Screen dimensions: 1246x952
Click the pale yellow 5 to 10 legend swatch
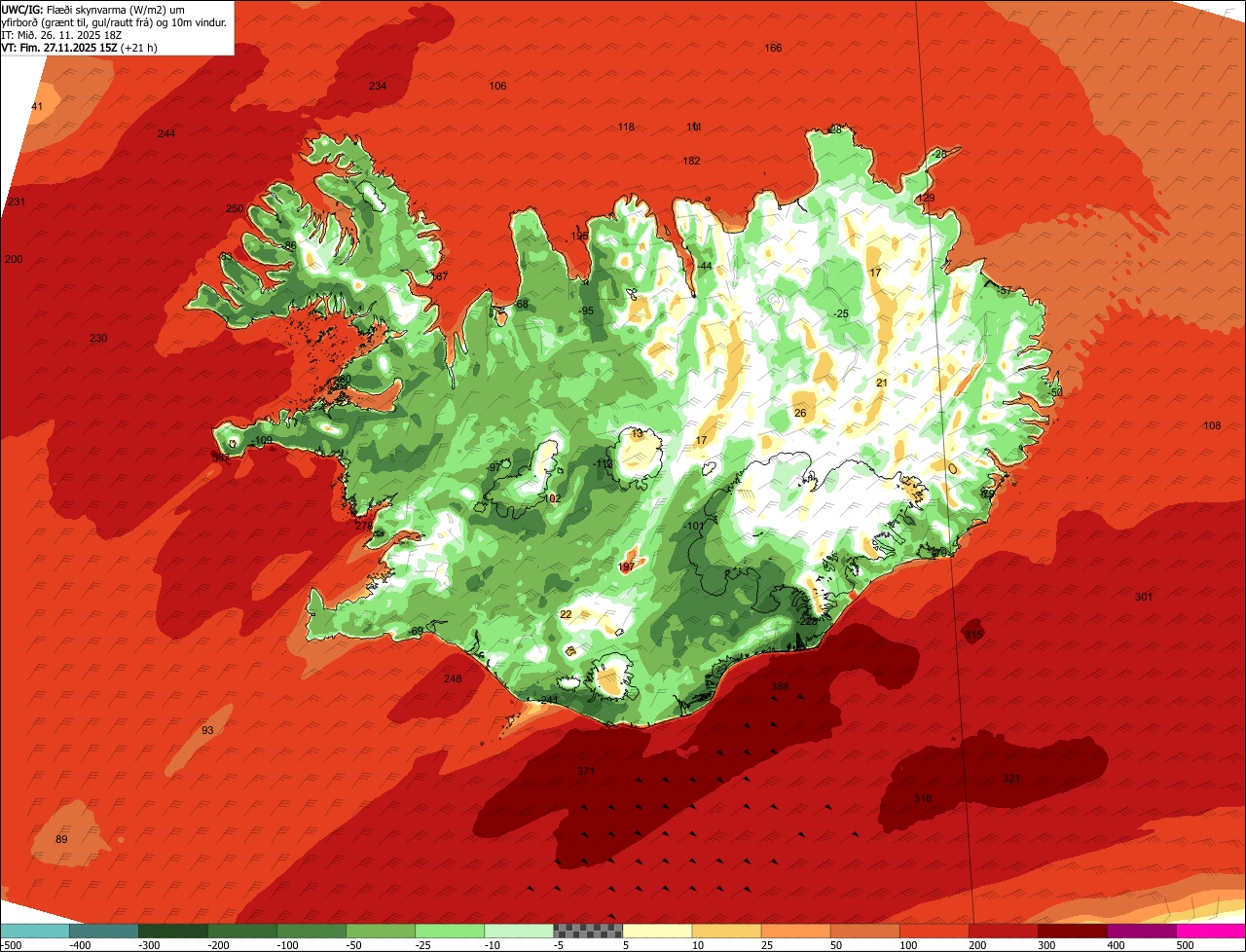pos(657,932)
